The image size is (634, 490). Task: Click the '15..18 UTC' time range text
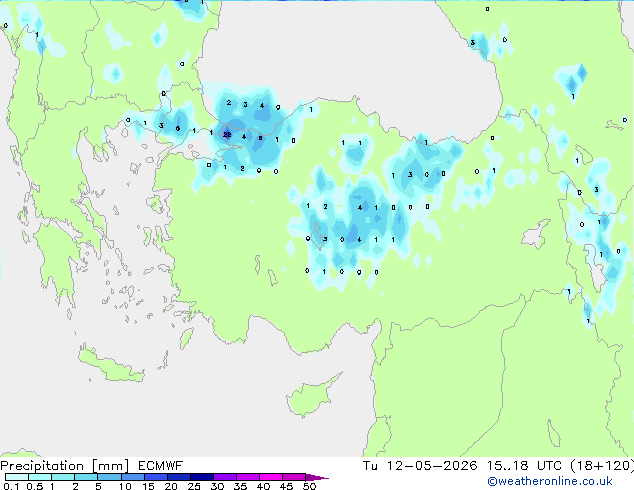click(524, 466)
